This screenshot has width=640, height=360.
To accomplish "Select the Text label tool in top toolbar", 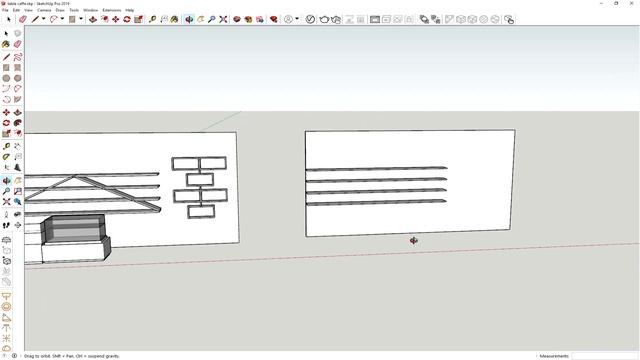I will point(164,19).
